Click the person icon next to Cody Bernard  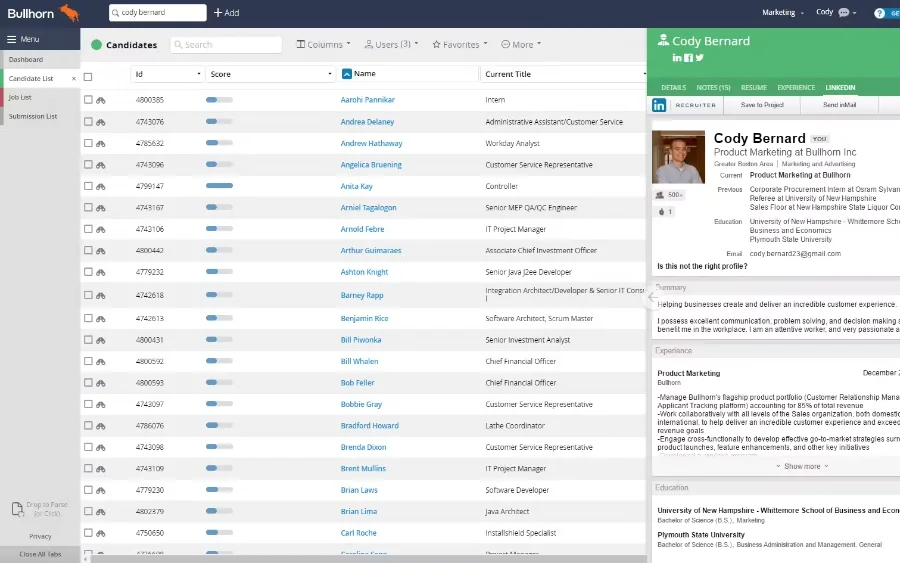[x=663, y=40]
